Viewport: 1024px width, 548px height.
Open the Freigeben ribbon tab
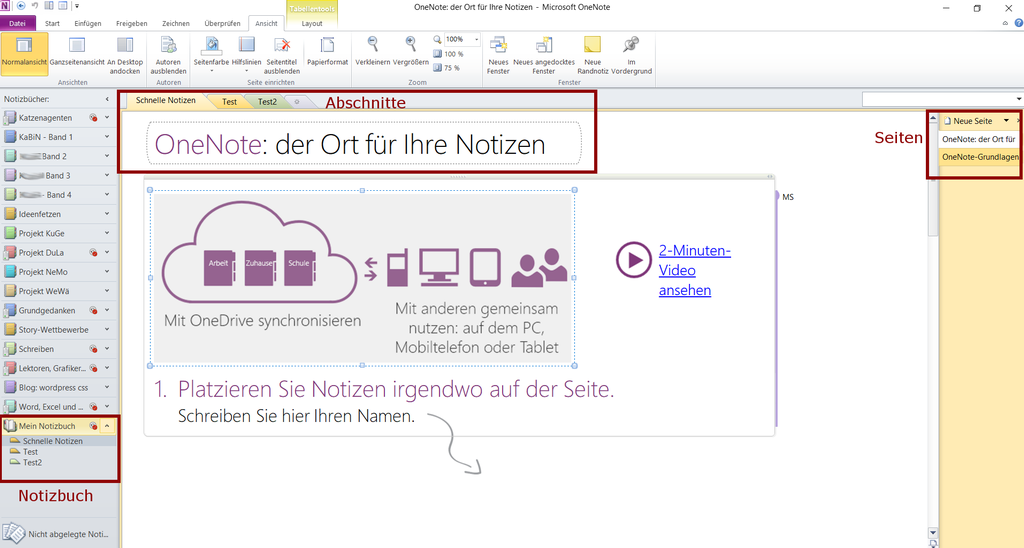point(131,24)
